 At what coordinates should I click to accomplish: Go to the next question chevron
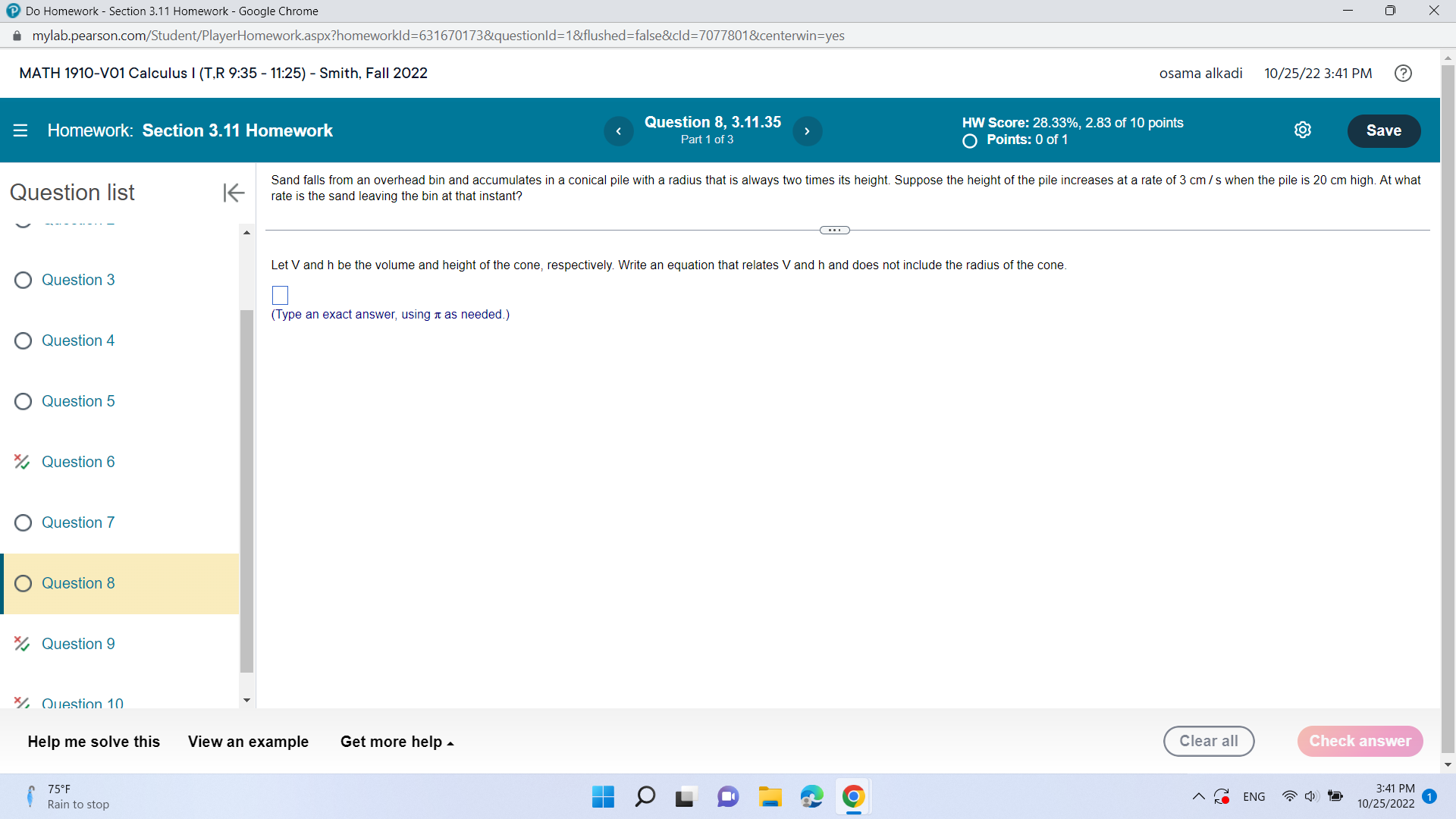point(807,130)
